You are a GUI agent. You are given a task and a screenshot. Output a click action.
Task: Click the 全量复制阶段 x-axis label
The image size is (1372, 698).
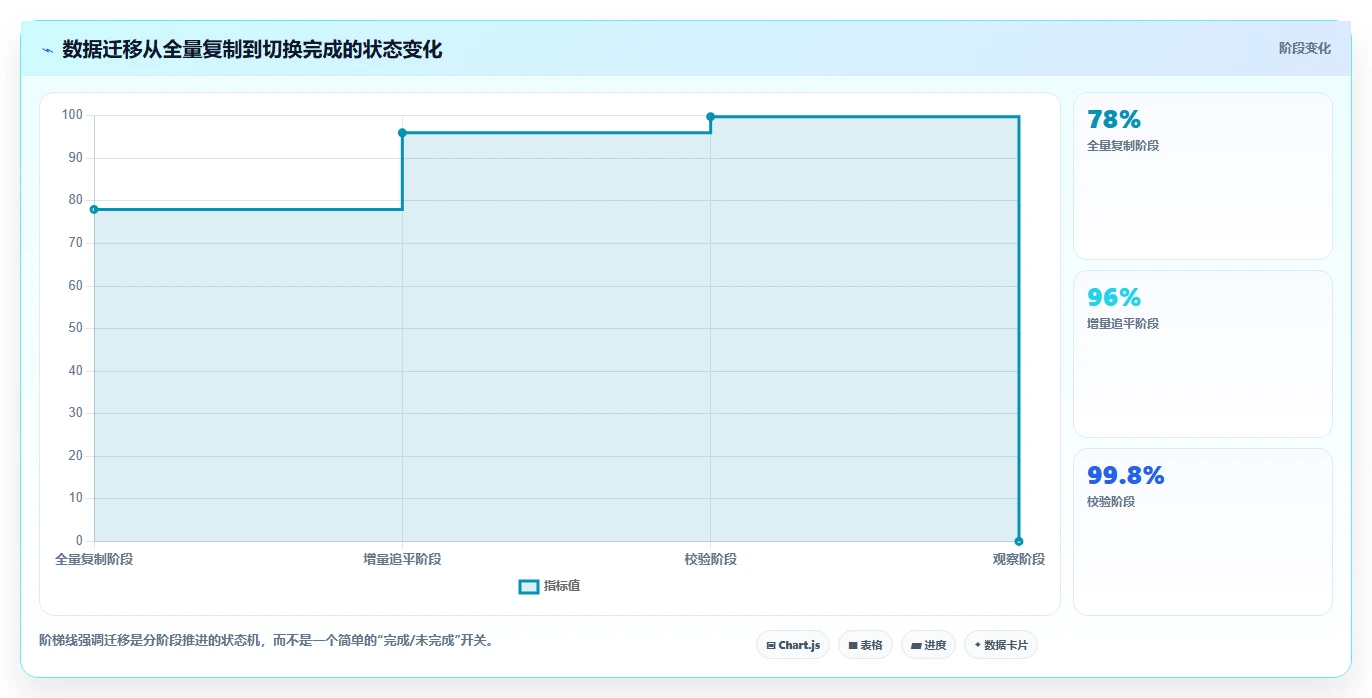[94, 559]
